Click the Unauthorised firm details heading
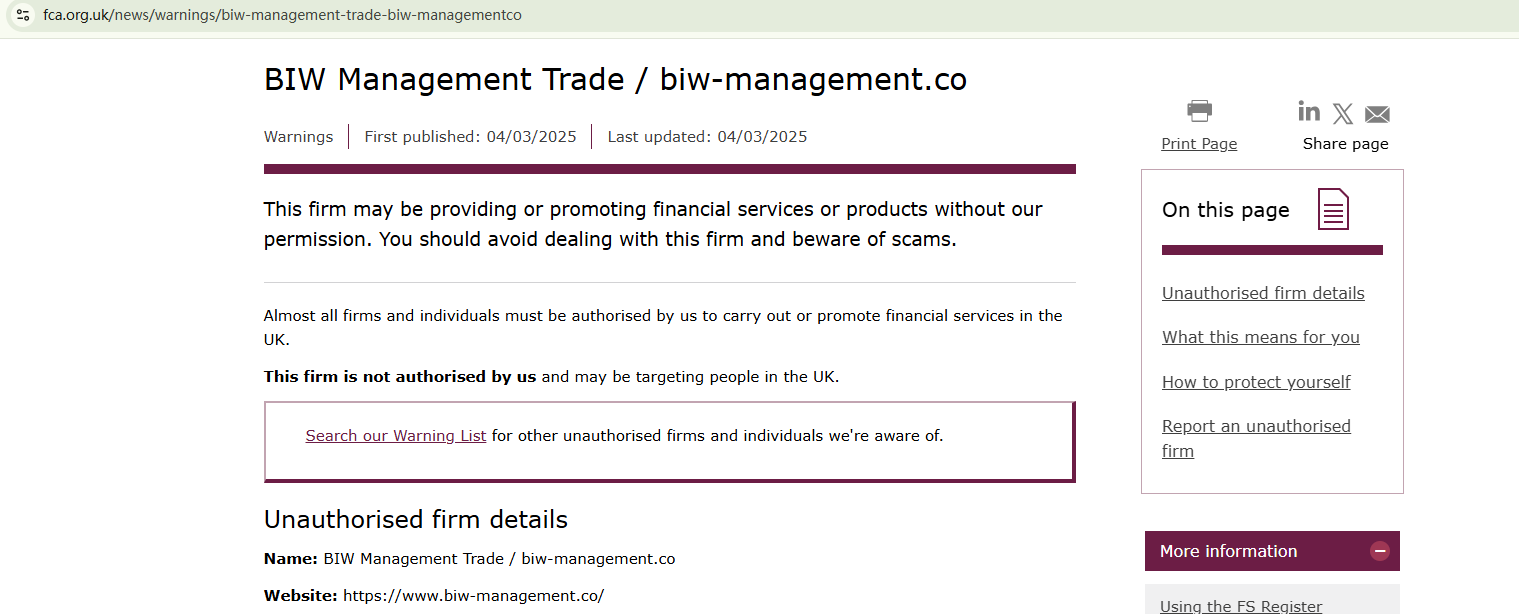The image size is (1519, 614). [x=416, y=520]
